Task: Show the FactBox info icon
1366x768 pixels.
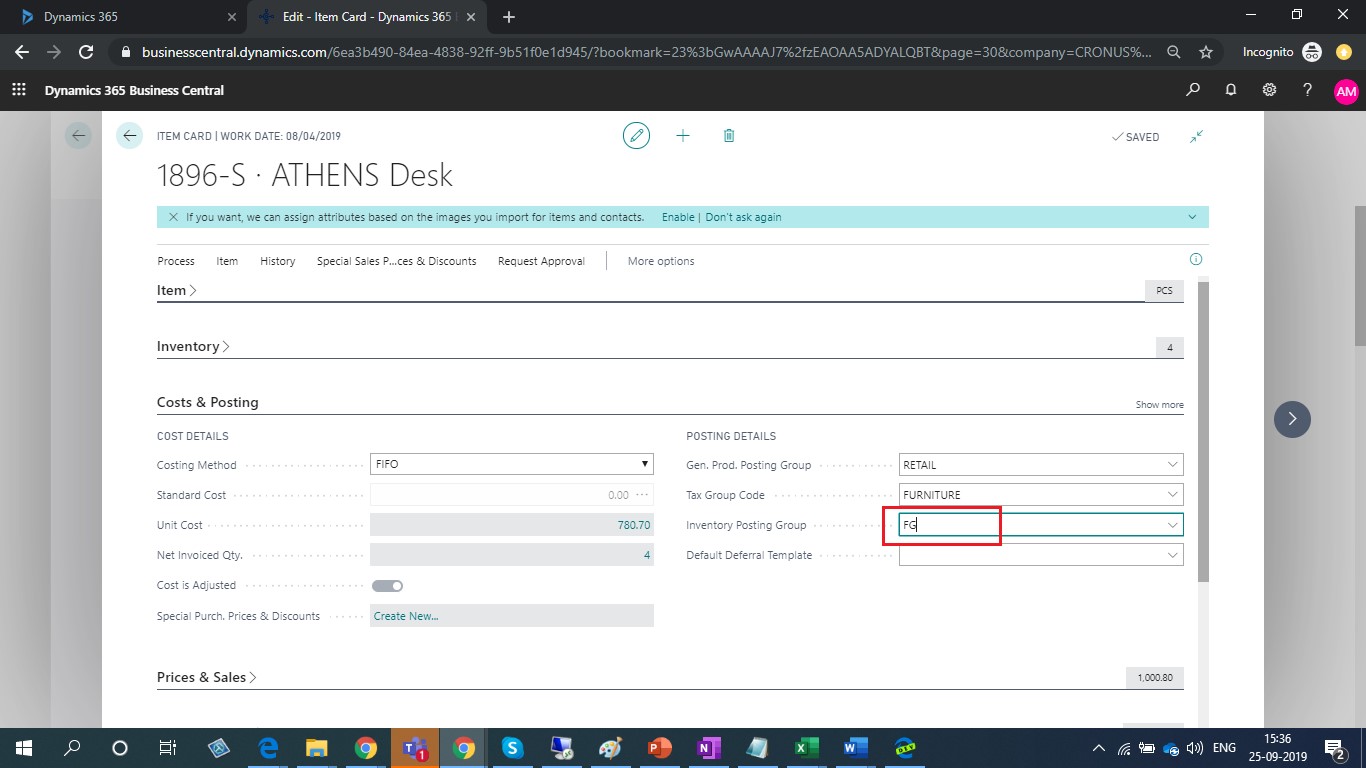Action: coord(1196,260)
